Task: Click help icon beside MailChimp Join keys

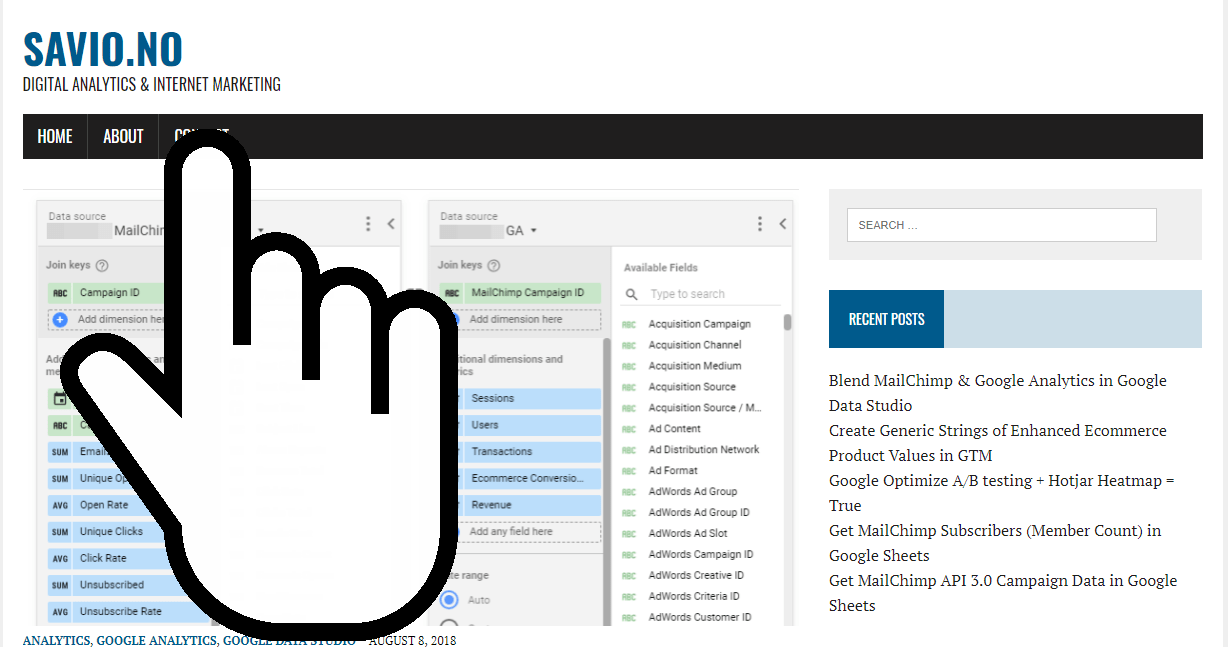Action: tap(101, 266)
